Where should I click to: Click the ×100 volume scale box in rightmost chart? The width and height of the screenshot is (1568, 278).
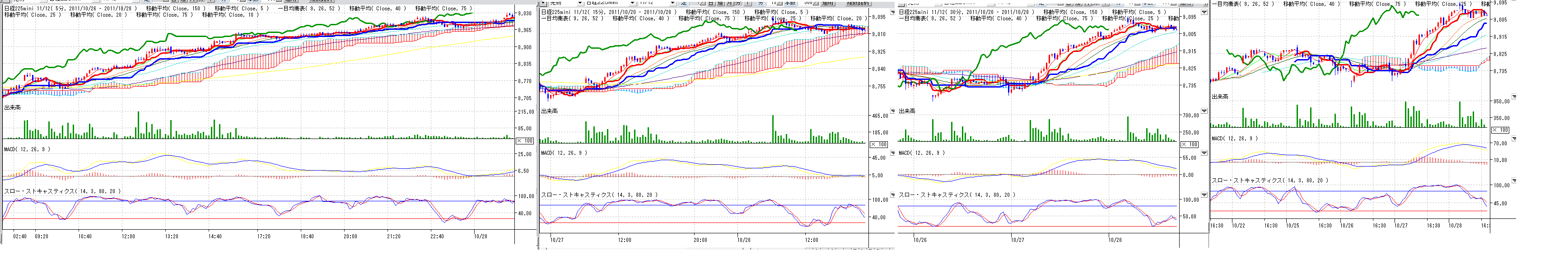(1500, 130)
